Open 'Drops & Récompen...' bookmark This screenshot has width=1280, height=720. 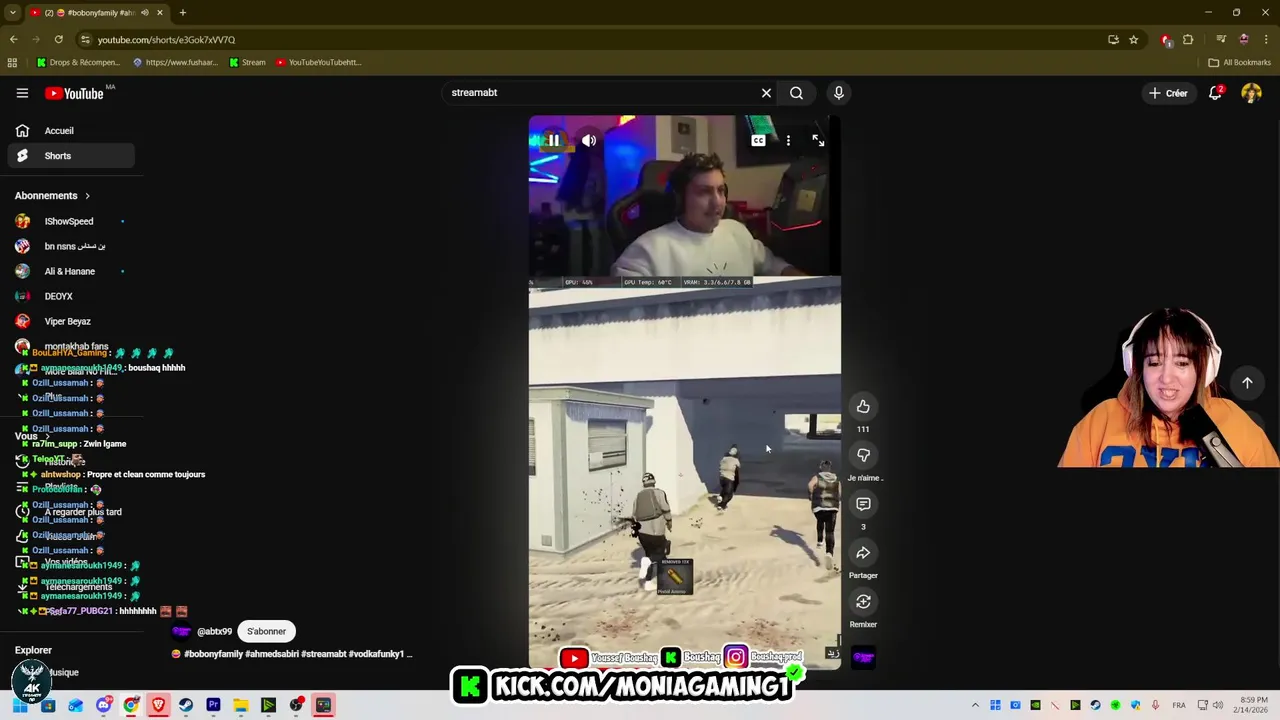point(79,62)
